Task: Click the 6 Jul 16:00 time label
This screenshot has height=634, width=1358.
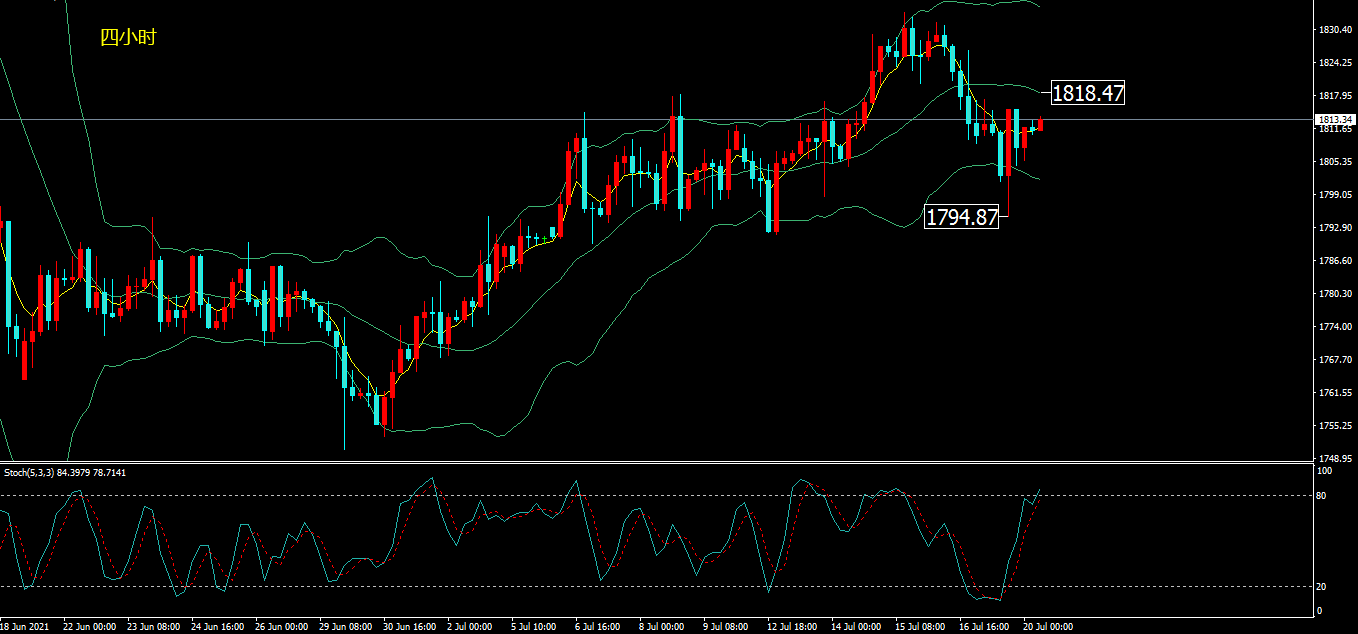Action: point(600,627)
